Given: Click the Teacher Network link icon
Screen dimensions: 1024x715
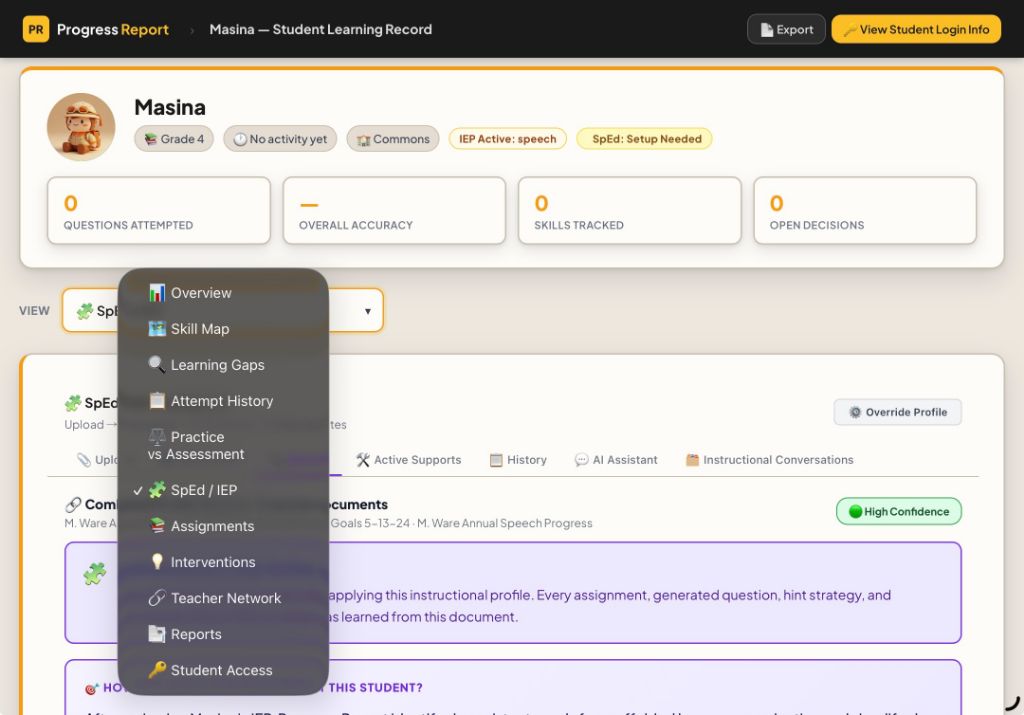Looking at the screenshot, I should (x=157, y=597).
